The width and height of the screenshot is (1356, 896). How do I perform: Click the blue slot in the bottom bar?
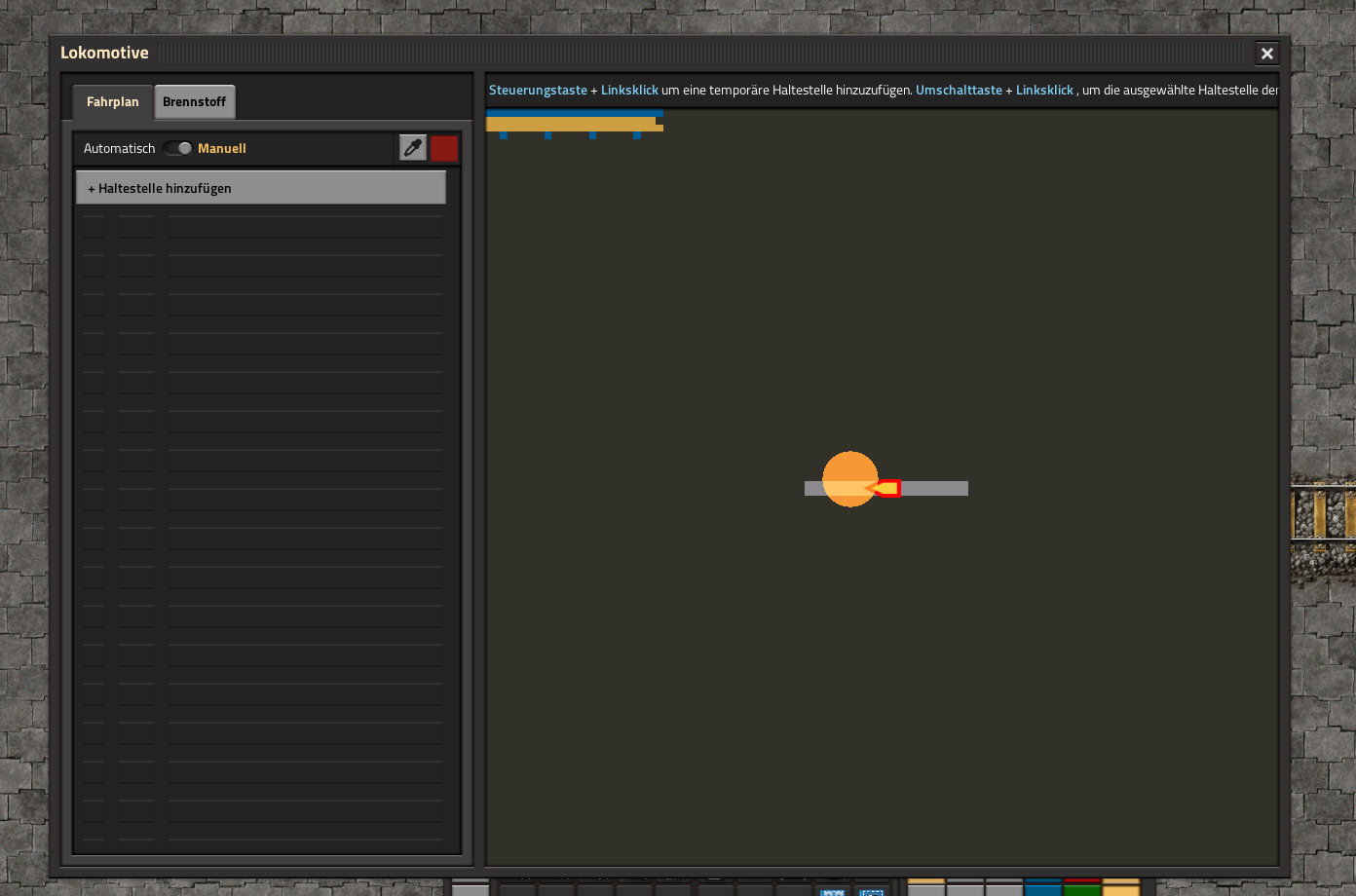[x=1042, y=887]
